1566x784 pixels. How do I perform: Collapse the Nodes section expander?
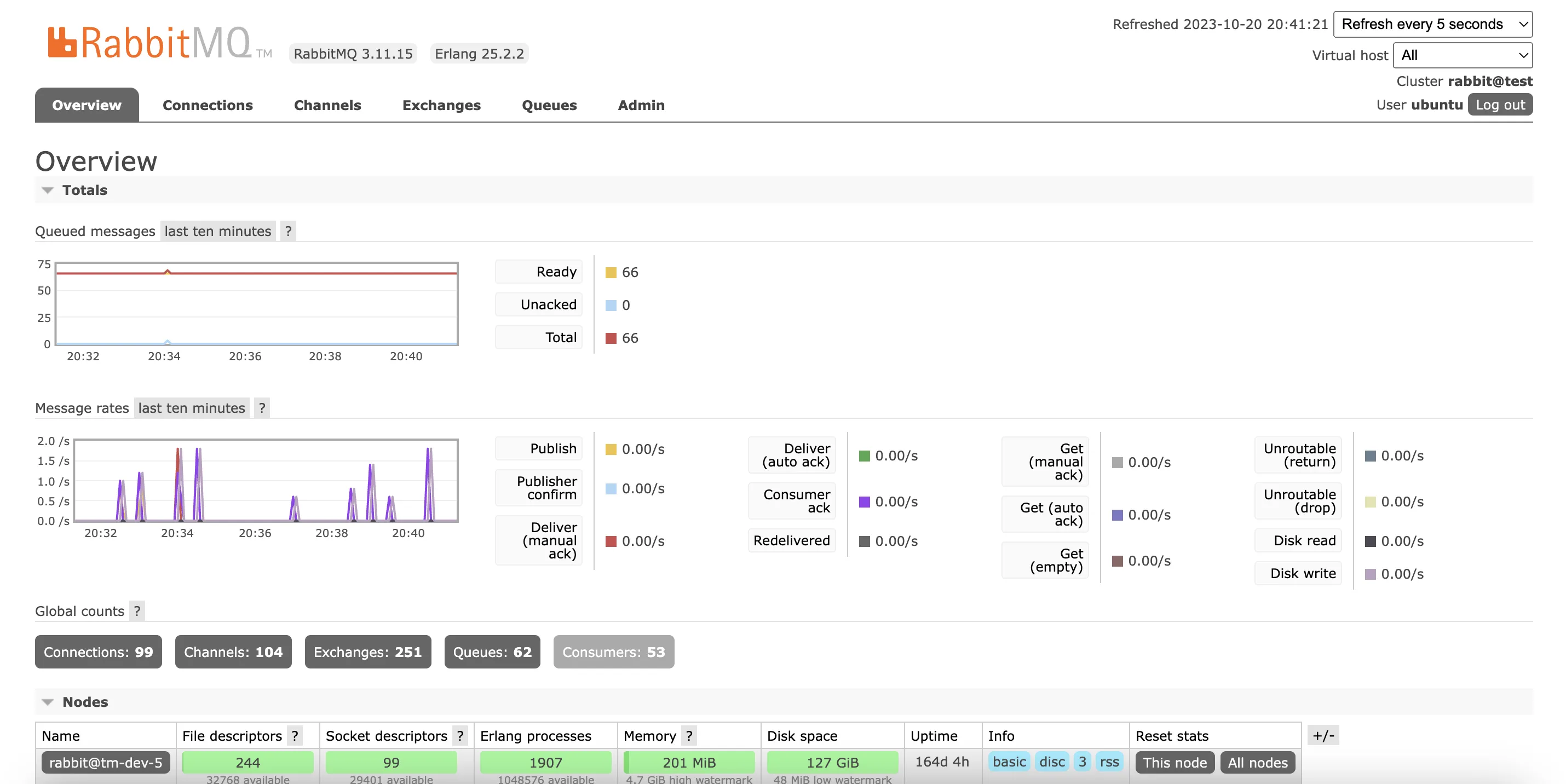[47, 701]
